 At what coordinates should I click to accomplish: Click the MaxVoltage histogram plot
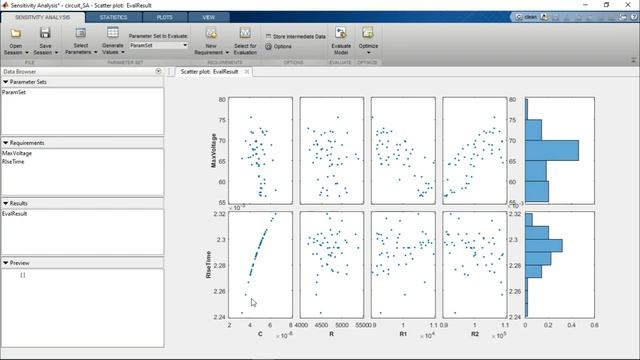560,151
